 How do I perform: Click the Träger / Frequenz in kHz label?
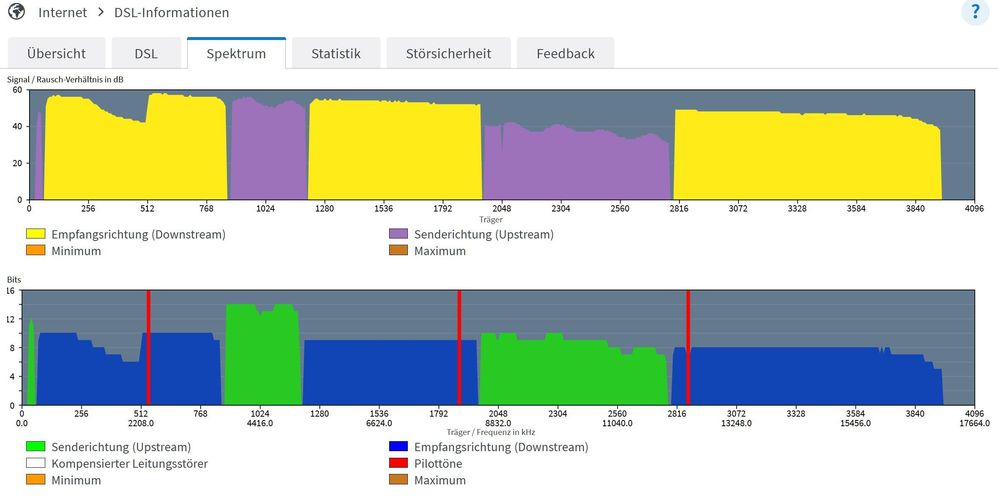click(491, 432)
